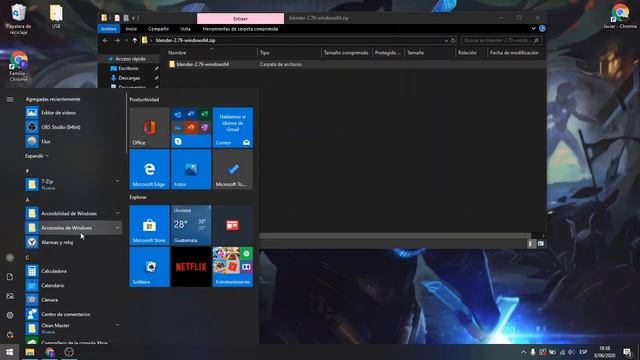This screenshot has height=360, width=640.
Task: Open the Microsoft Store tile
Action: coord(149,225)
